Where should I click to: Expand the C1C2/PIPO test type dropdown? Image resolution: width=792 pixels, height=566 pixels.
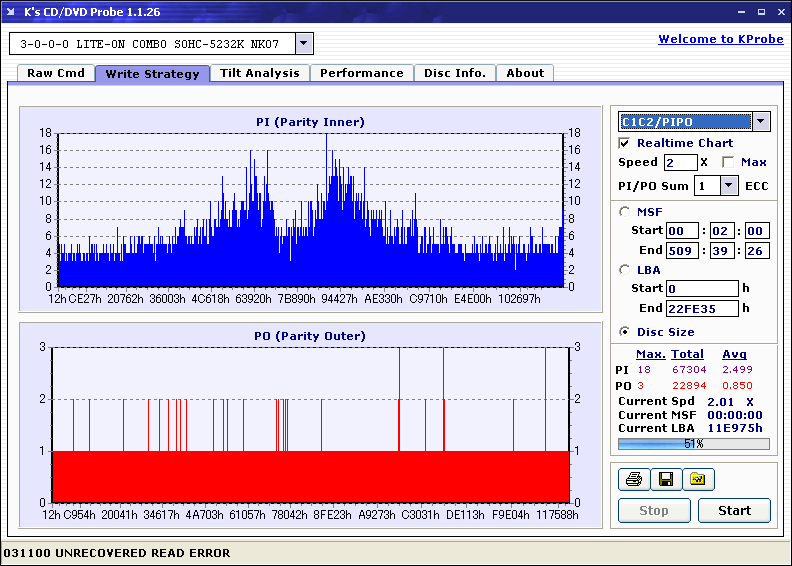[x=761, y=122]
